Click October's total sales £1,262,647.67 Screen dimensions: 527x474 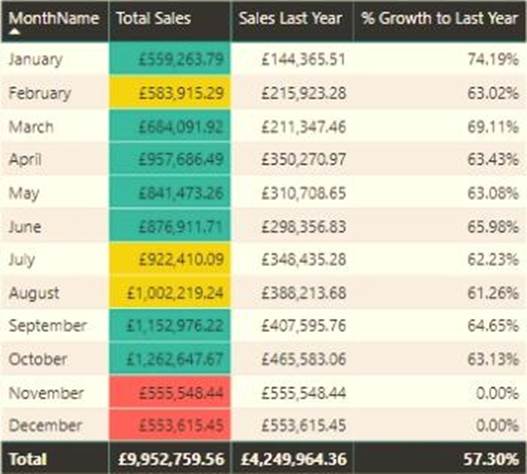175,359
